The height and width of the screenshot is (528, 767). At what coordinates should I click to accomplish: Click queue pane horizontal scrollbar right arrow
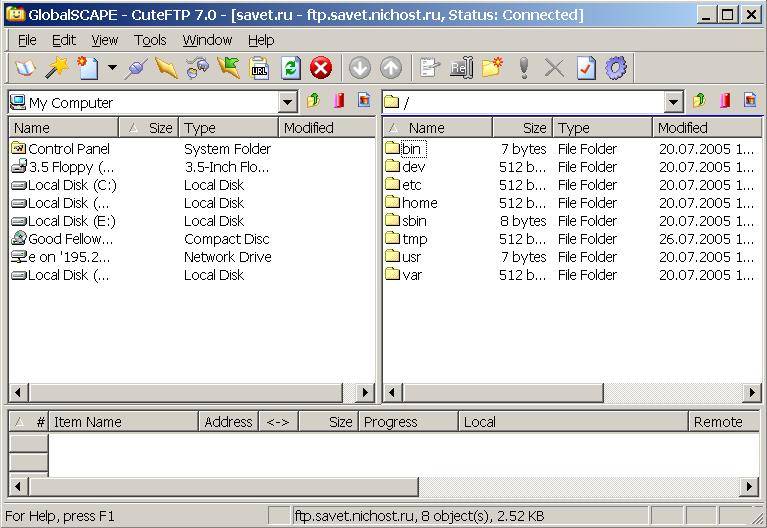[x=749, y=486]
